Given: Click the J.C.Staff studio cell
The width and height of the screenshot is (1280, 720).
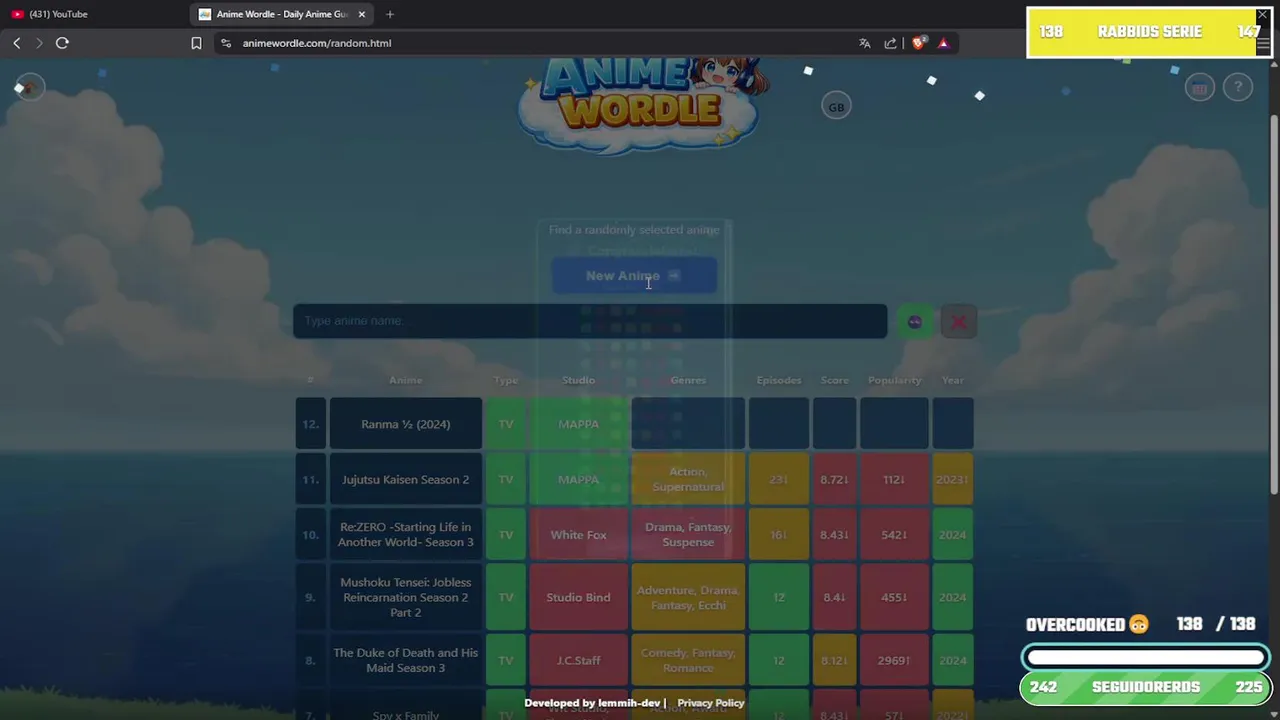Looking at the screenshot, I should pyautogui.click(x=578, y=660).
